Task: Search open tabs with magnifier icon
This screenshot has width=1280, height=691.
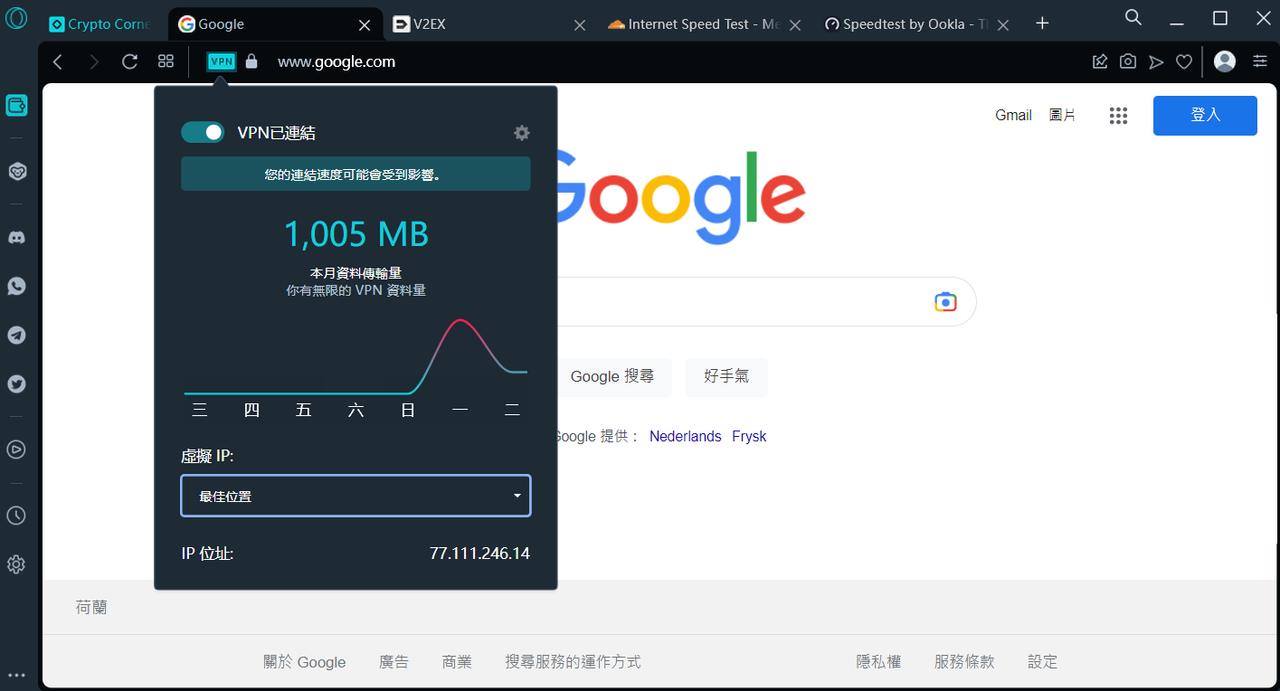Action: pos(1133,18)
